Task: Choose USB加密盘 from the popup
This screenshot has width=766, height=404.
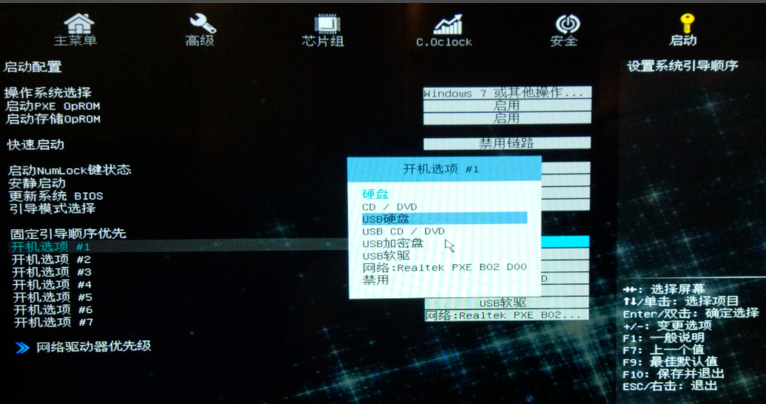Action: coord(392,243)
